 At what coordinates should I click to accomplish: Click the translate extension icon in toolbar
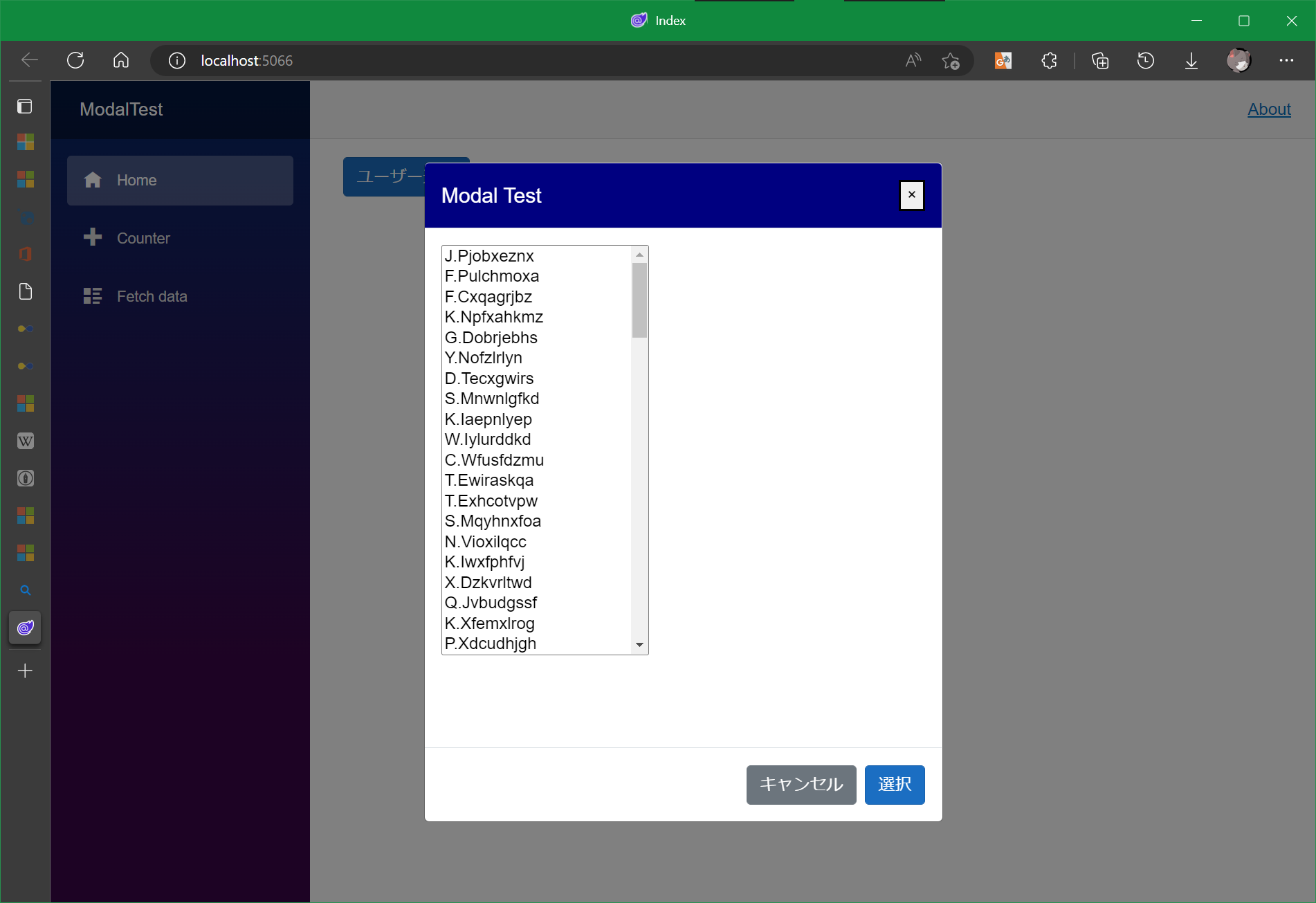point(1003,61)
